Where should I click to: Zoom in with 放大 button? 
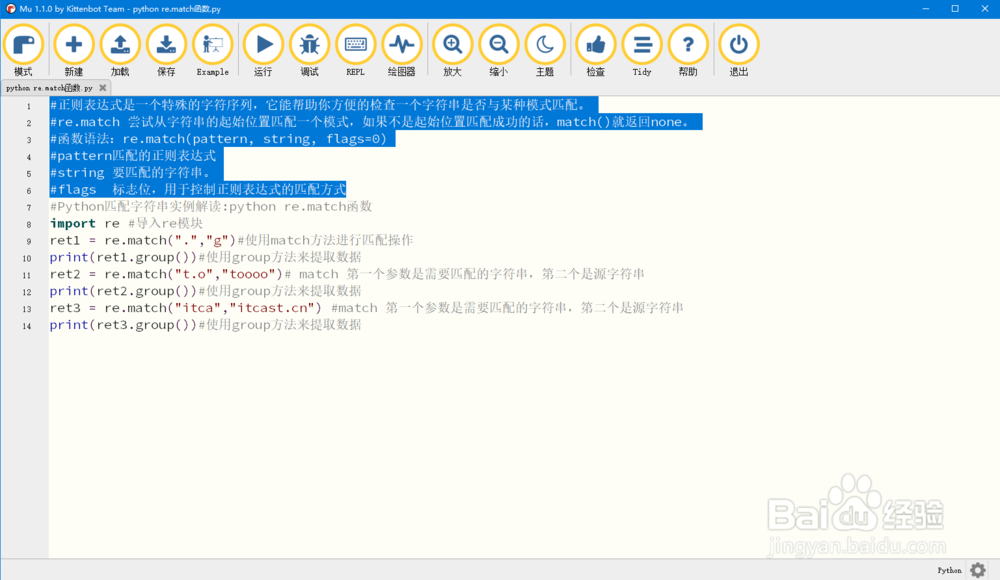[x=452, y=50]
